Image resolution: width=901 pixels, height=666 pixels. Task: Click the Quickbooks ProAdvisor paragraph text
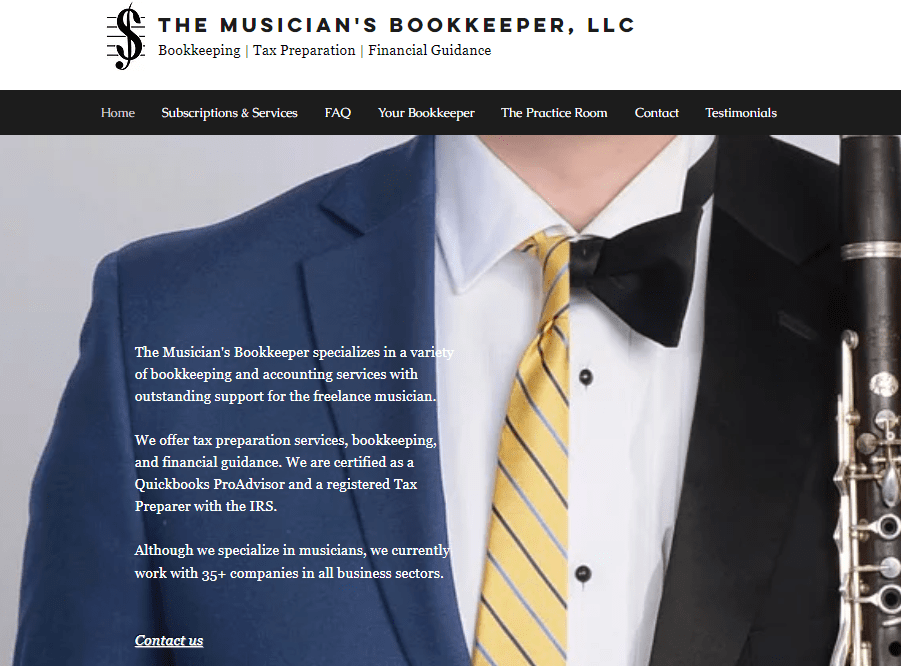286,473
